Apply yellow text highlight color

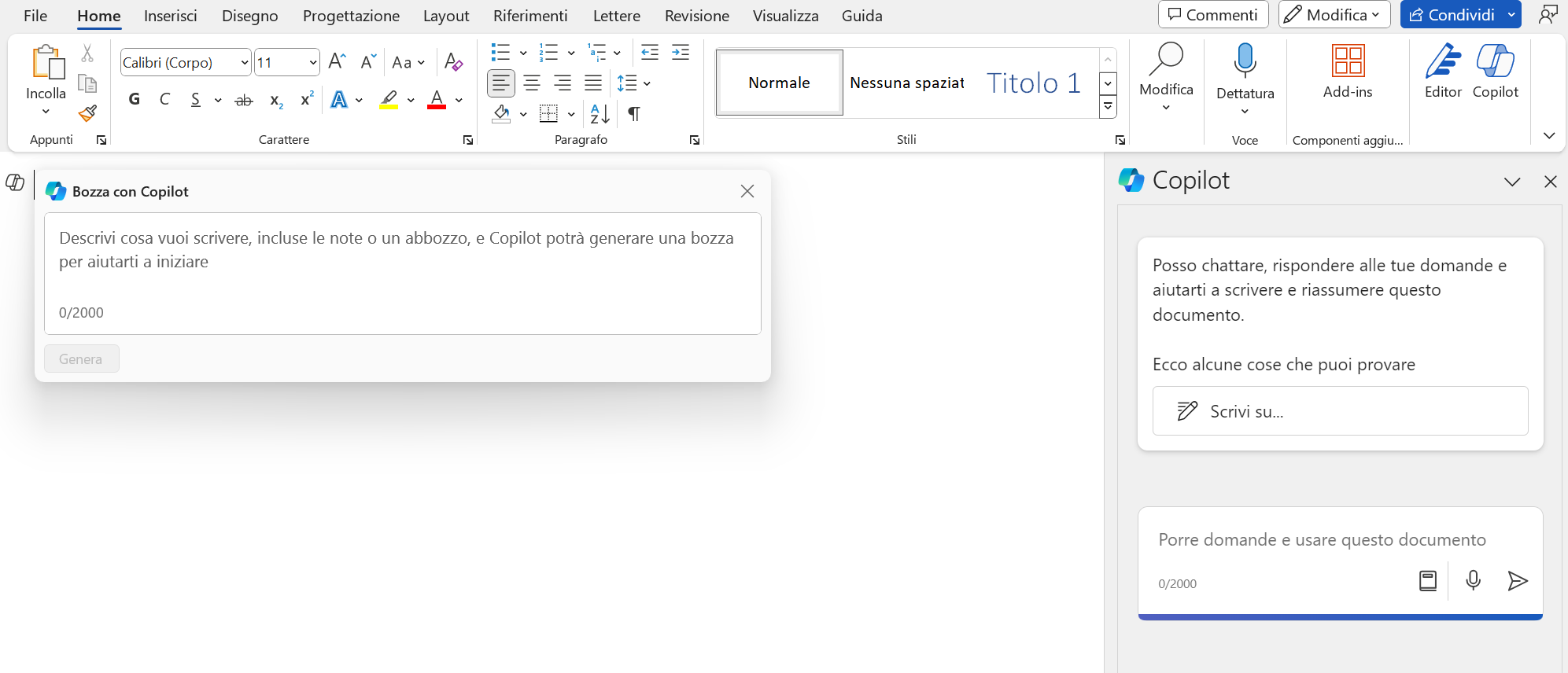click(x=389, y=100)
